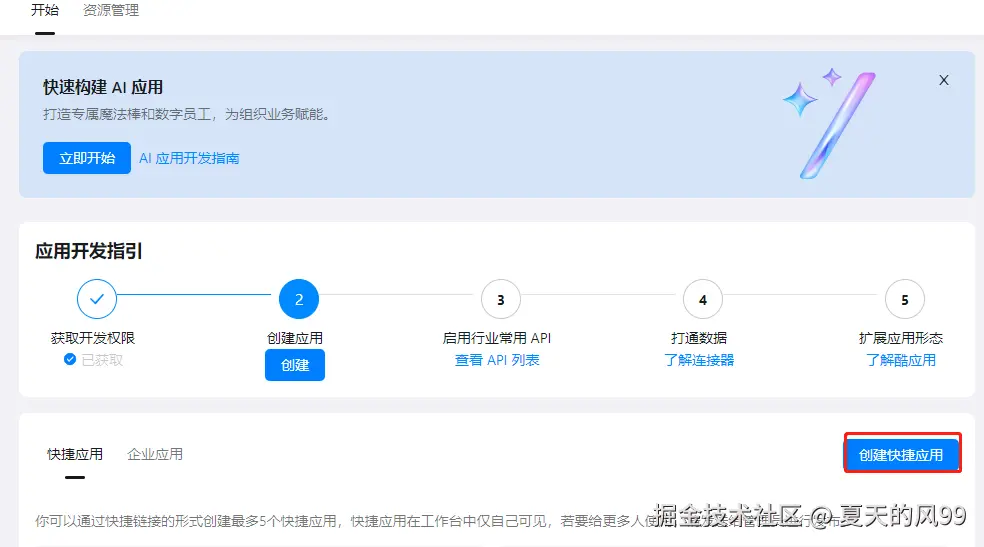Viewport: 984px width, 547px height.
Task: Open the AI 应用开发指南 link
Action: (189, 158)
